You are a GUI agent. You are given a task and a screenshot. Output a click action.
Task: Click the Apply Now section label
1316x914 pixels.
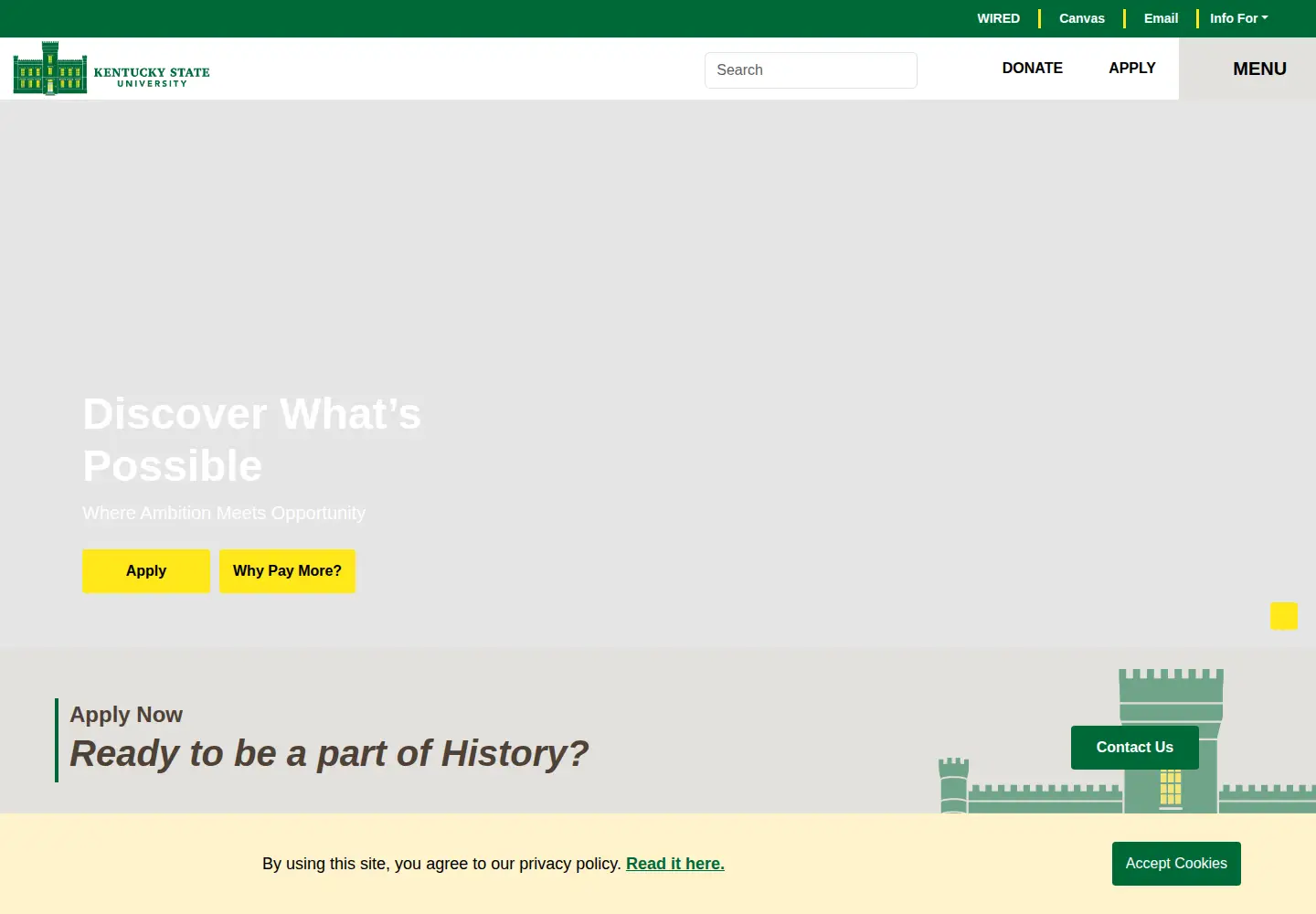point(126,715)
